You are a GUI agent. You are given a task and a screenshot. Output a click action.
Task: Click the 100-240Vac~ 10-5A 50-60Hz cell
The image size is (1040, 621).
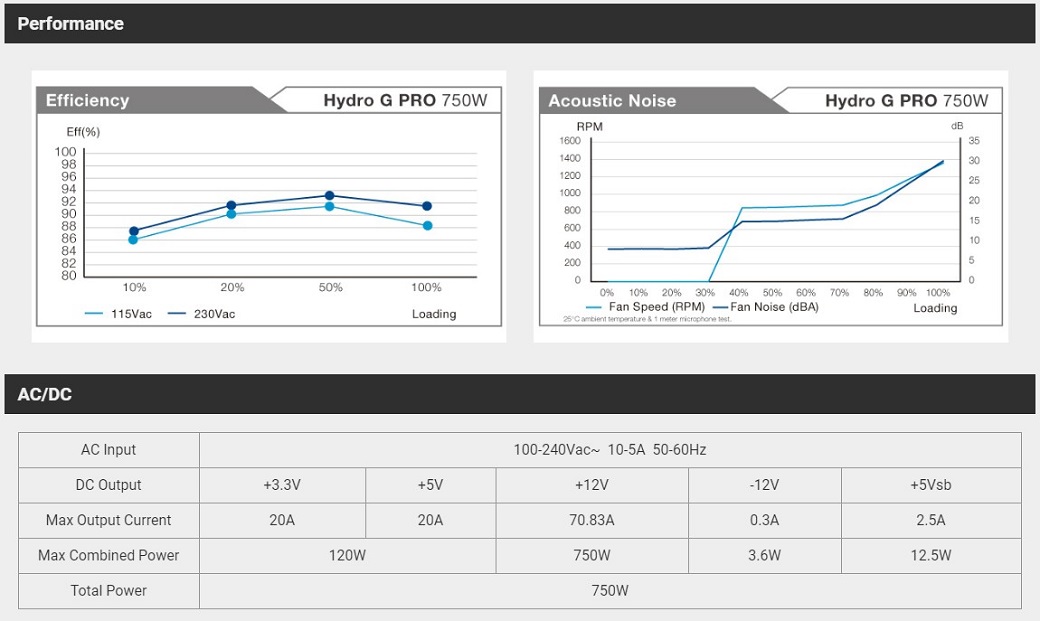tap(610, 450)
